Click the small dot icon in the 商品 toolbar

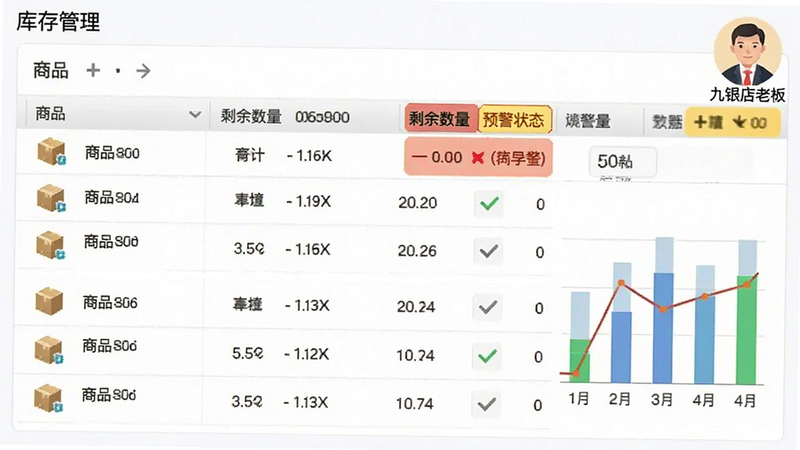(118, 70)
